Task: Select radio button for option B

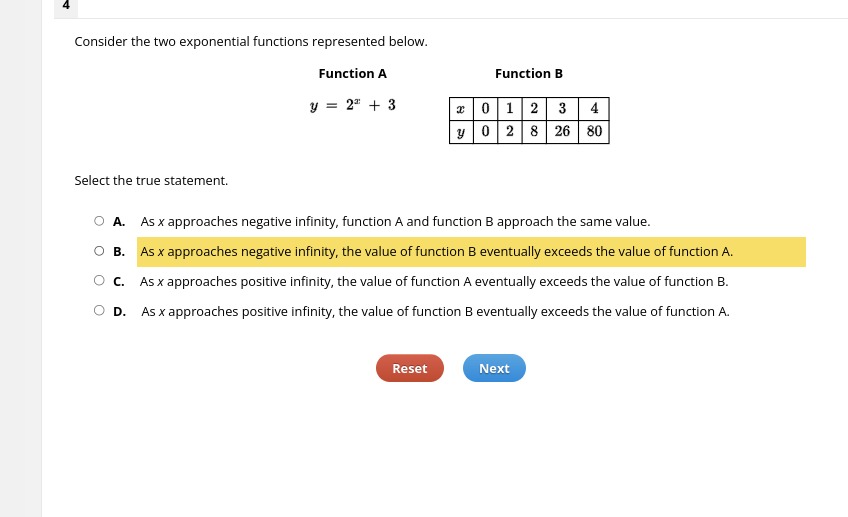Action: pos(99,251)
